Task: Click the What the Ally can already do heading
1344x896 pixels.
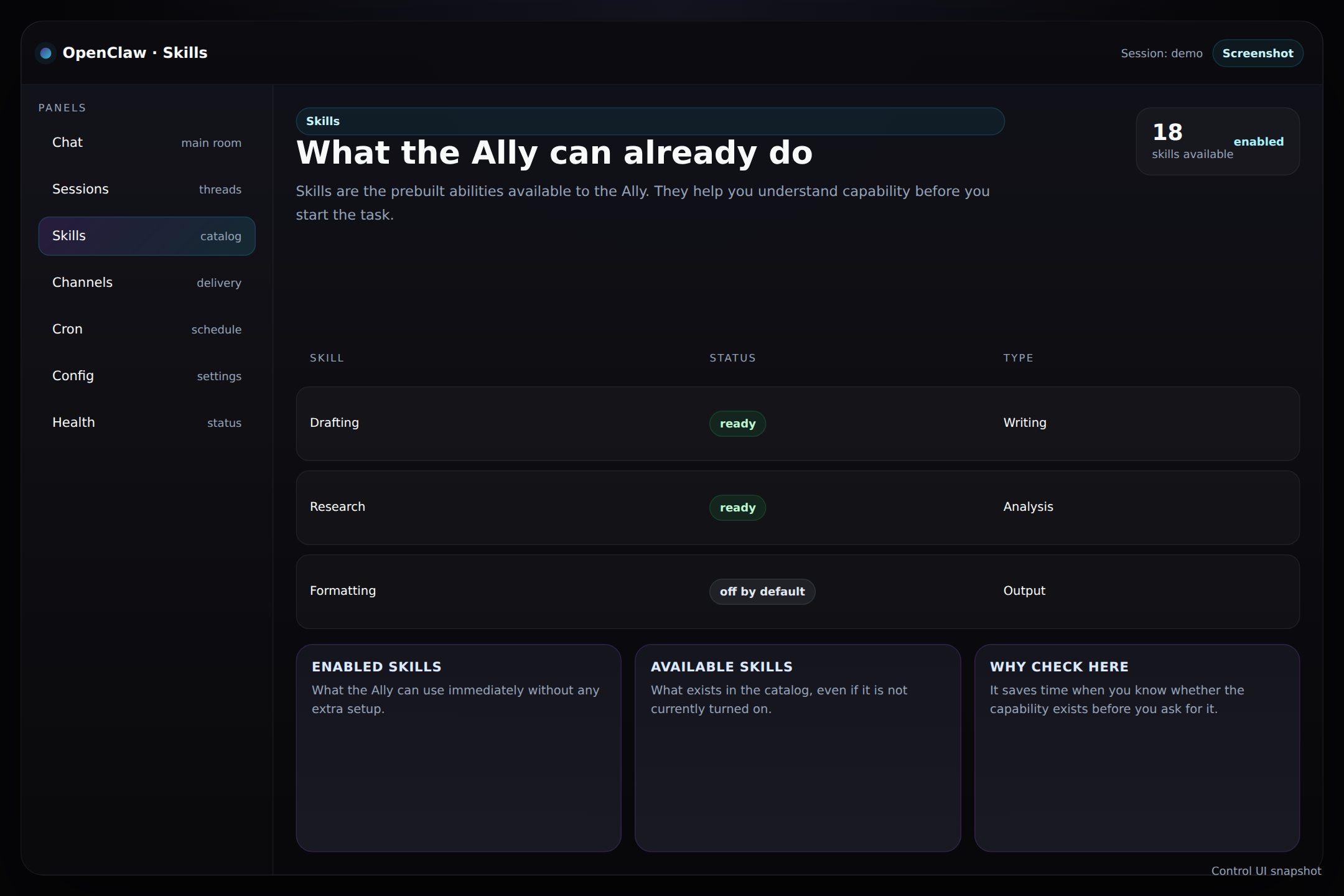Action: 554,153
